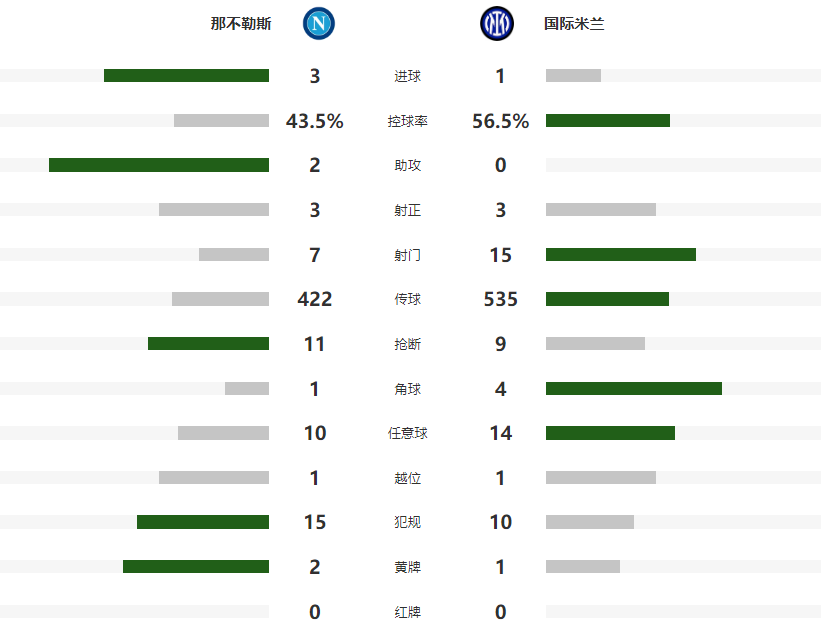Select the 进球 stat label
The image size is (822, 643).
coord(408,76)
